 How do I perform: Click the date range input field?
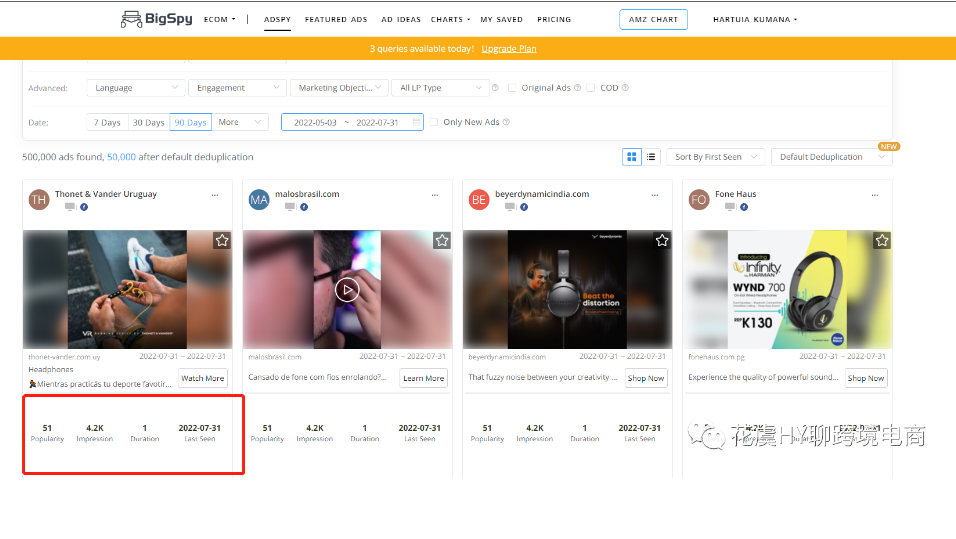352,122
